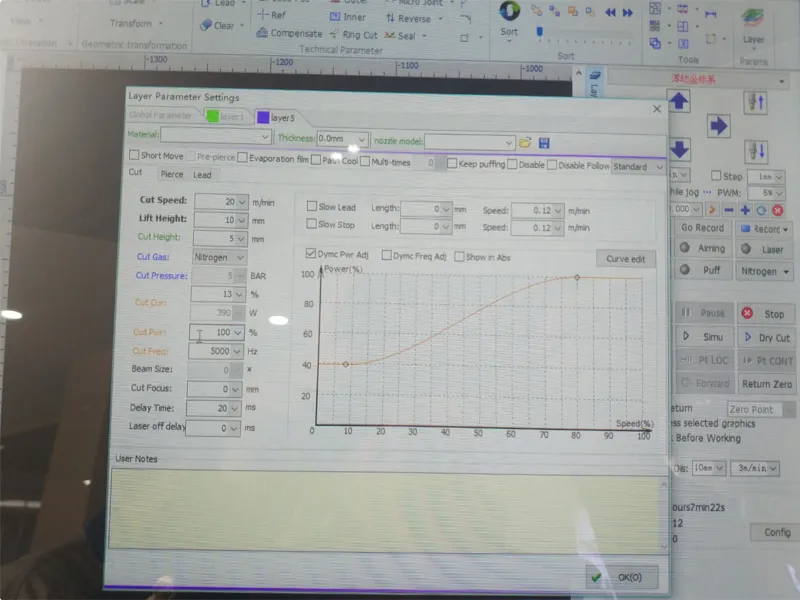Open material file with folder icon
Viewport: 800px width, 600px height.
[525, 142]
